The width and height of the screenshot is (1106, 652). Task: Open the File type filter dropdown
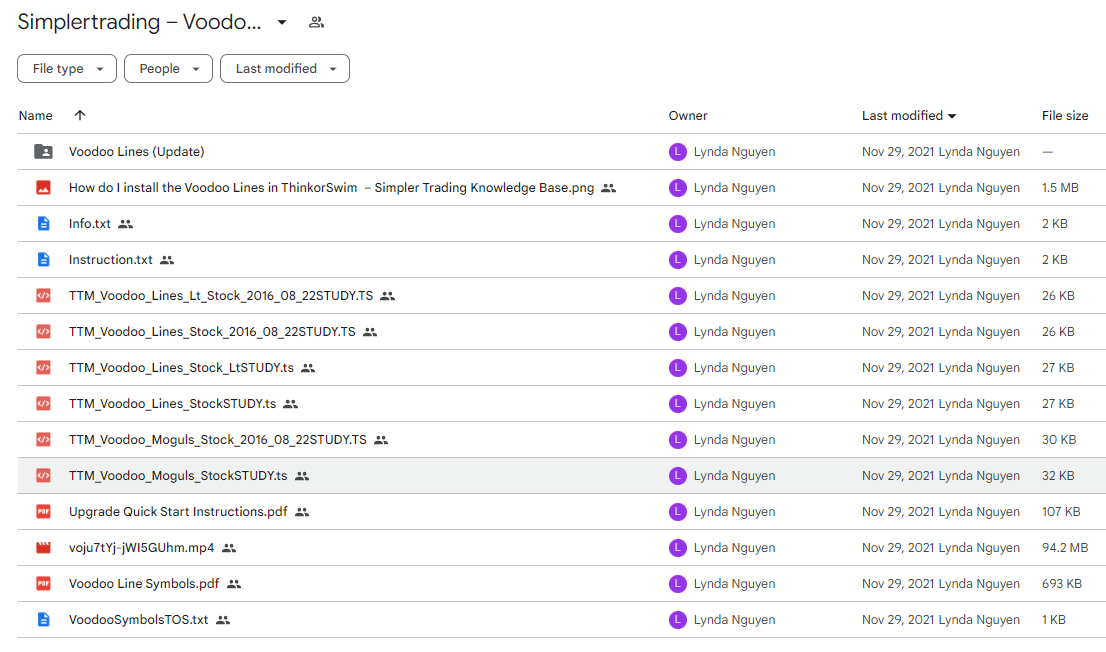click(x=67, y=68)
